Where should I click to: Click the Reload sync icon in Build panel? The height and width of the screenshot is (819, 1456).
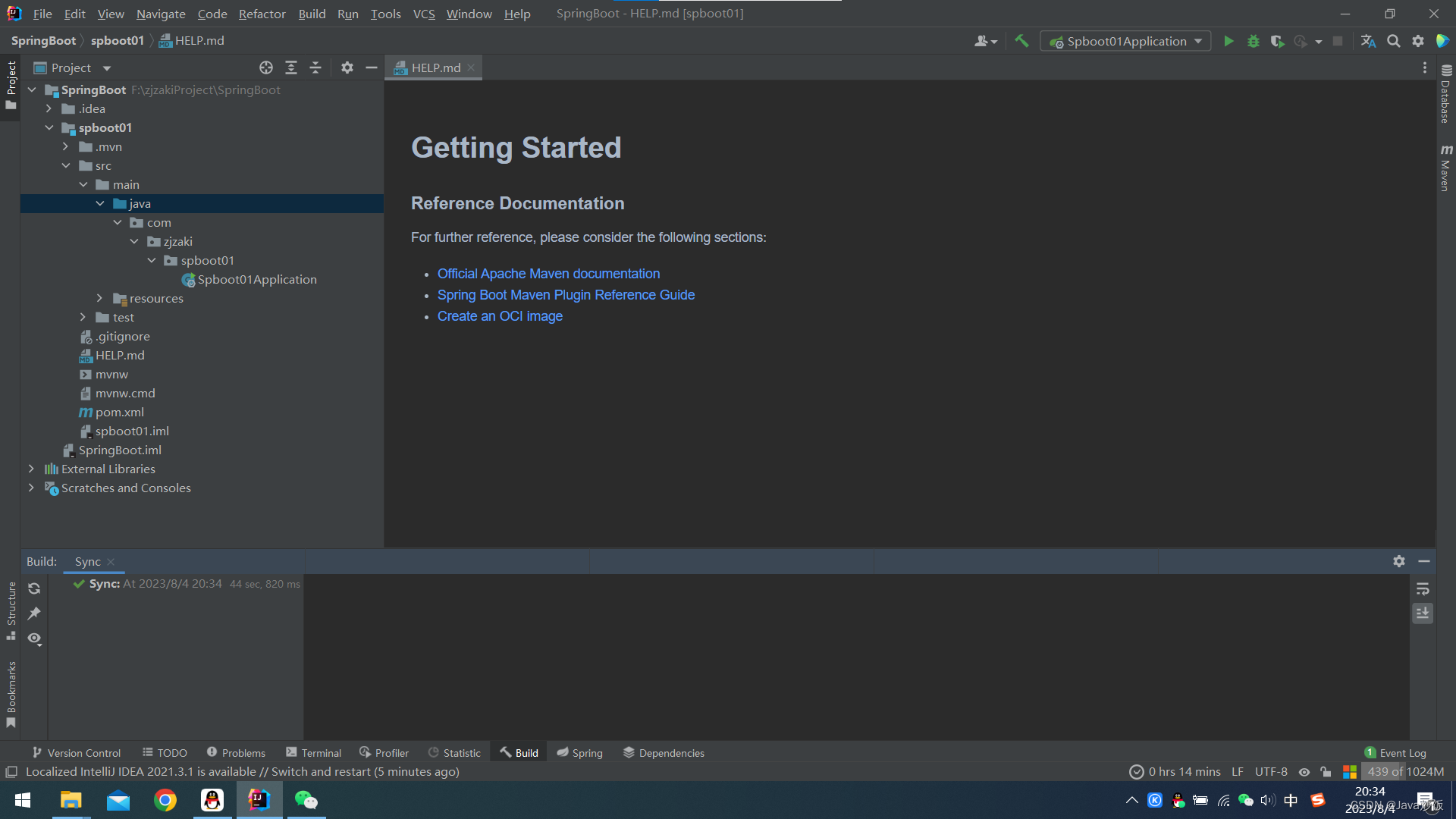(34, 588)
